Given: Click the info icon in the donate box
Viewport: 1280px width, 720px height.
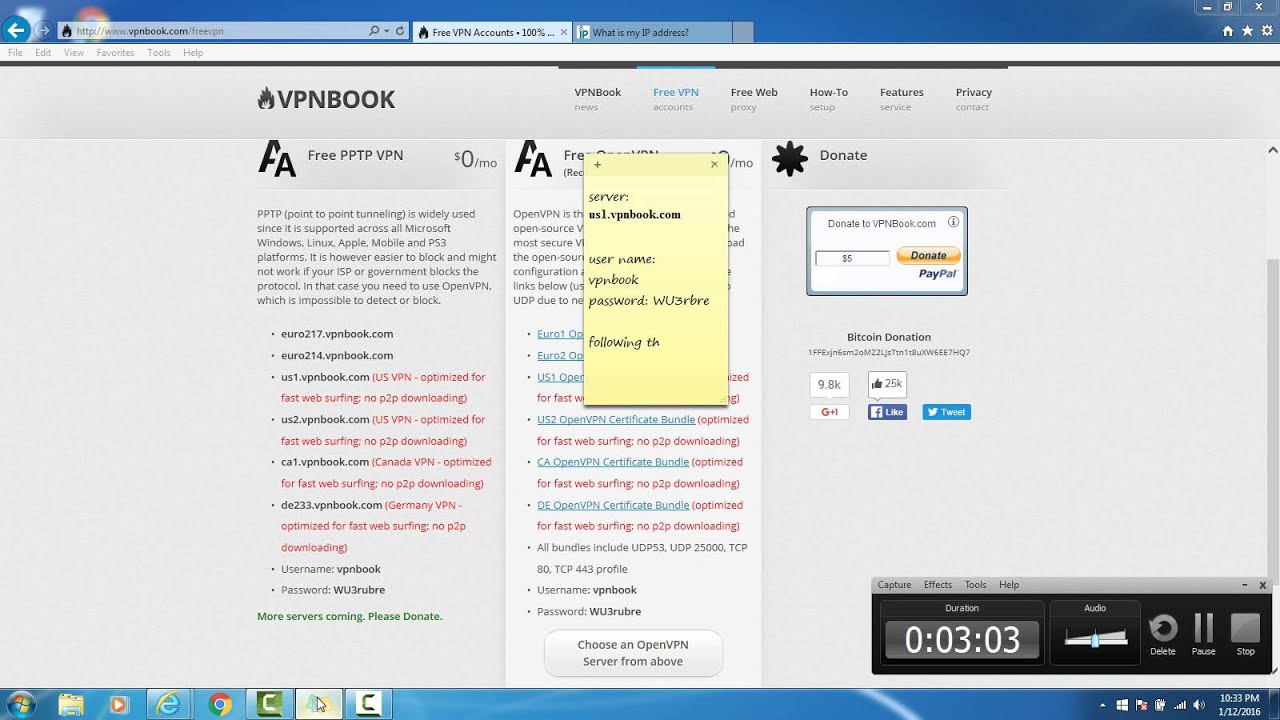Looking at the screenshot, I should click(953, 222).
